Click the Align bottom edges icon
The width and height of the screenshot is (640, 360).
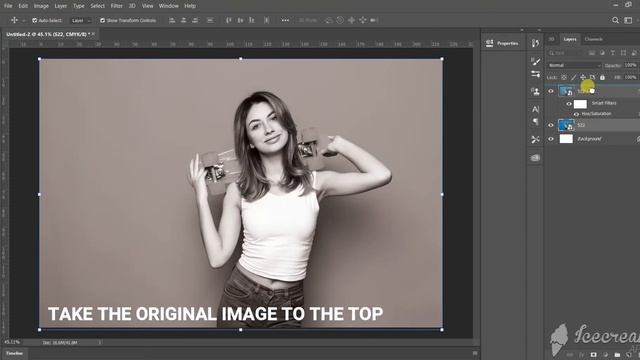click(251, 20)
